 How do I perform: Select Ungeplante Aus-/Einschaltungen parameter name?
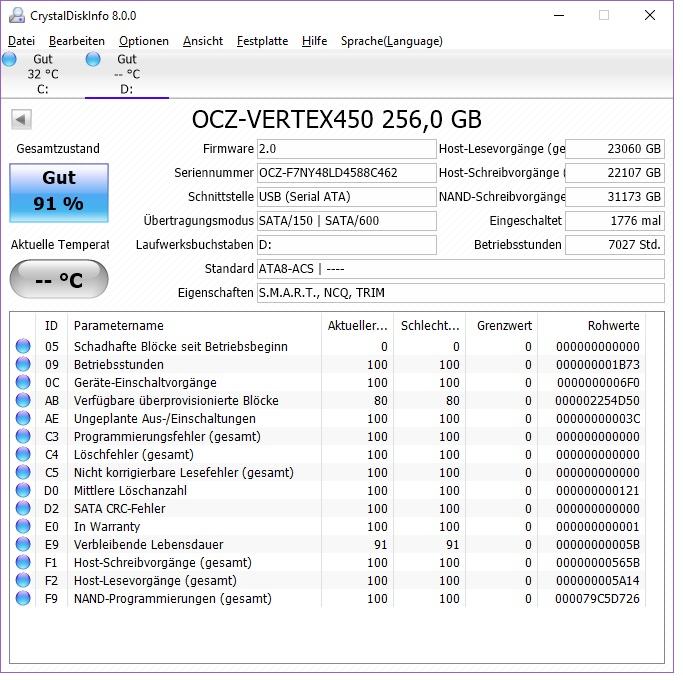coord(165,419)
